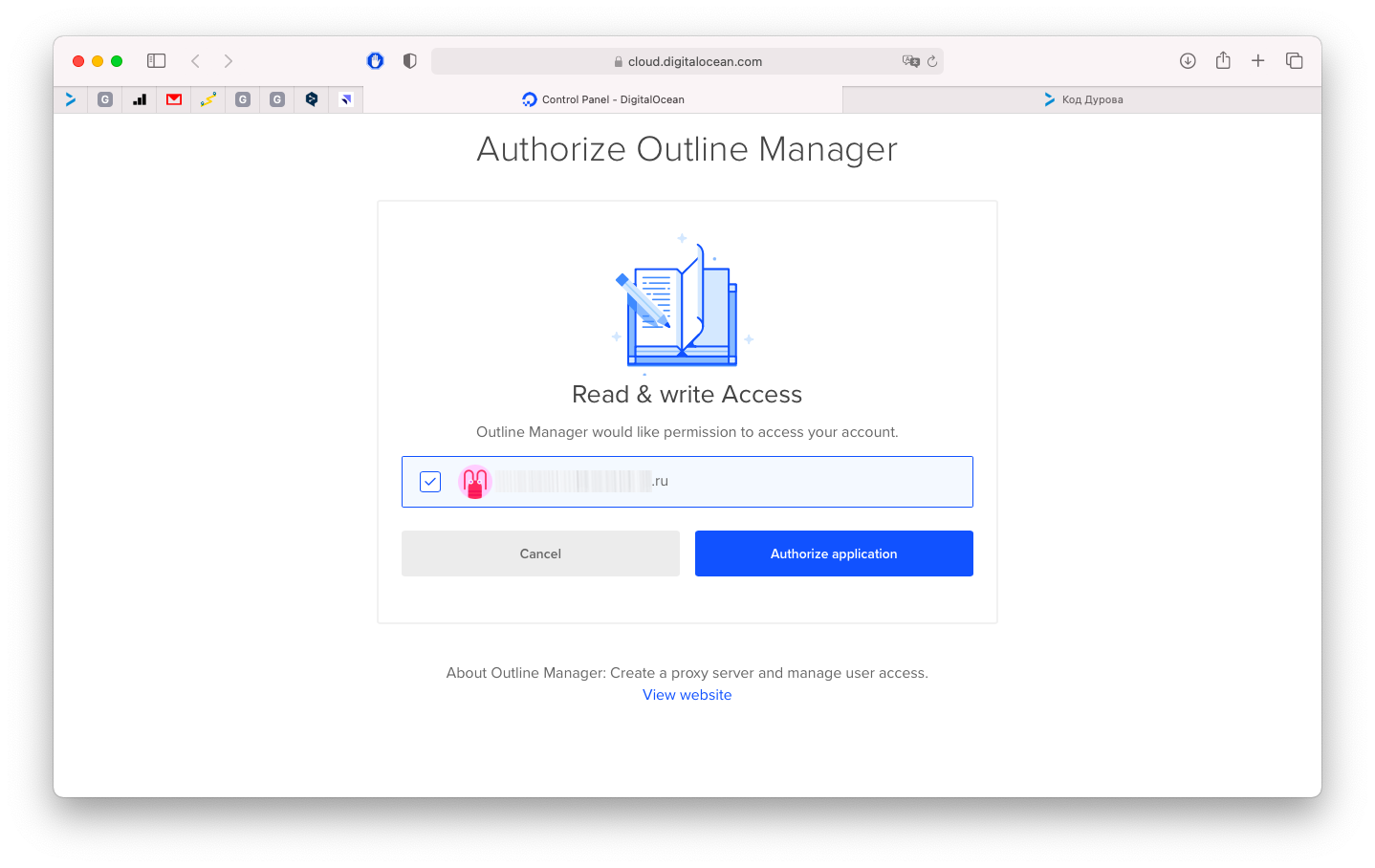Click the book and pencil illustration
1375x868 pixels.
tap(683, 305)
